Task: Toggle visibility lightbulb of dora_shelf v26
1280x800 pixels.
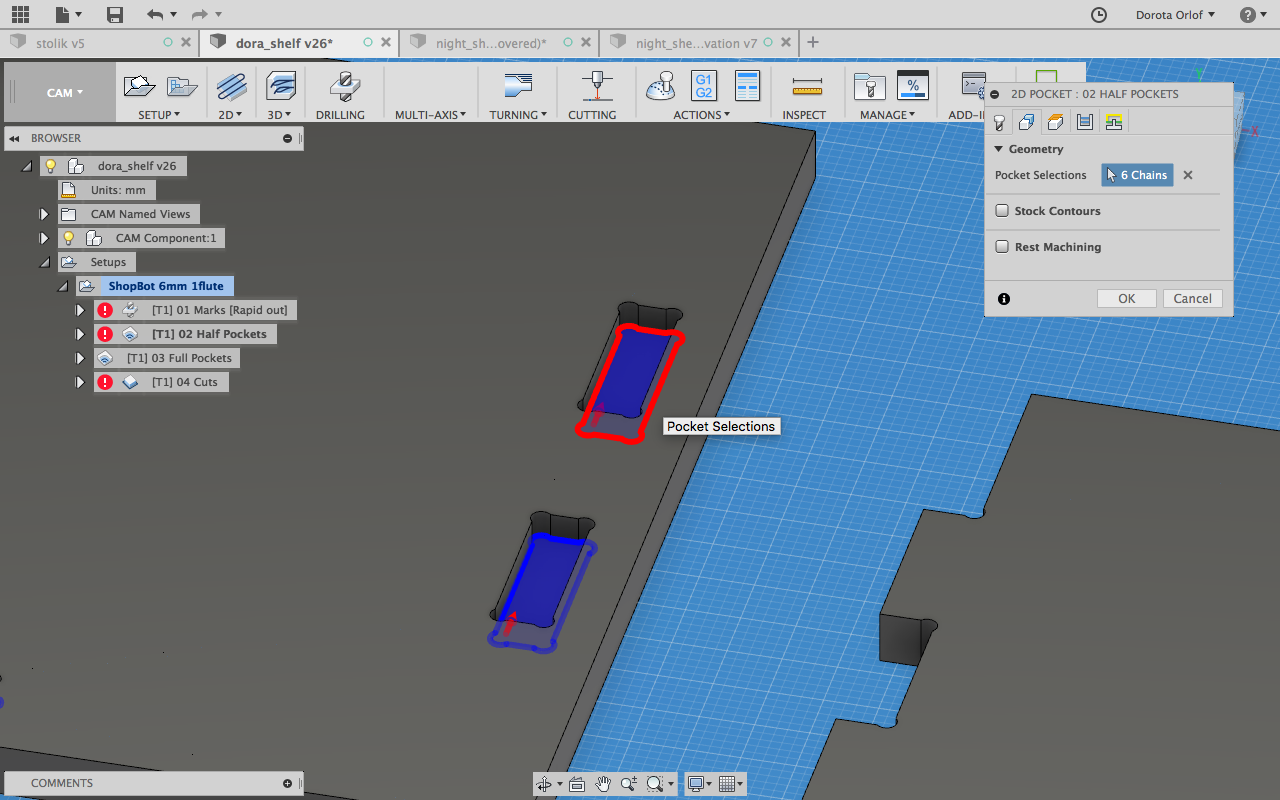Action: pos(51,166)
